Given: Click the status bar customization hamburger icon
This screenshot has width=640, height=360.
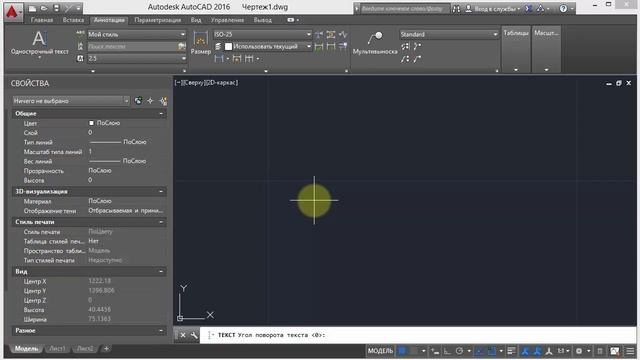Looking at the screenshot, I should pyautogui.click(x=630, y=351).
